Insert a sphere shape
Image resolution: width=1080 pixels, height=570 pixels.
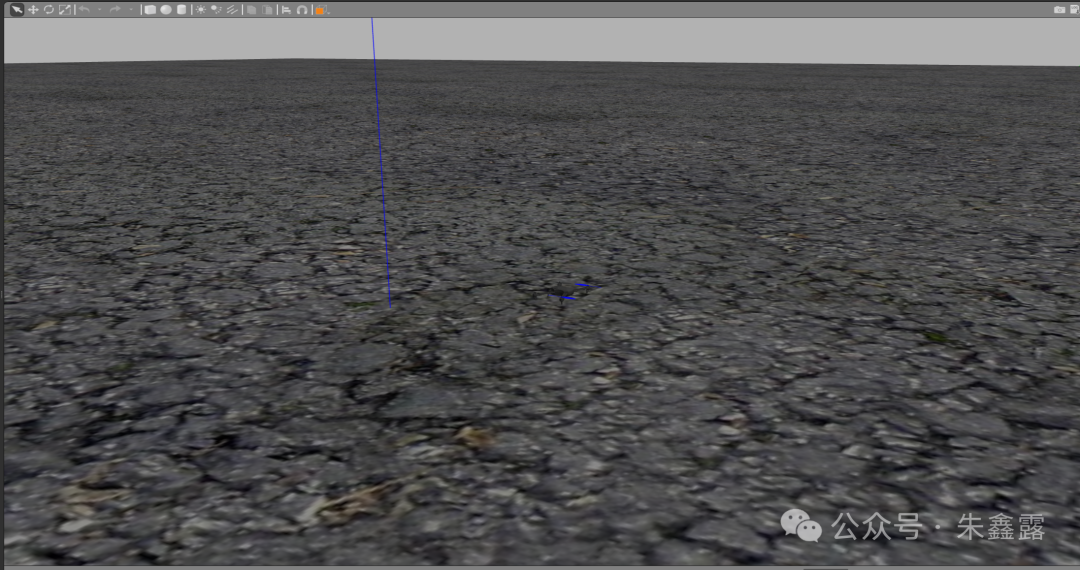coord(166,10)
